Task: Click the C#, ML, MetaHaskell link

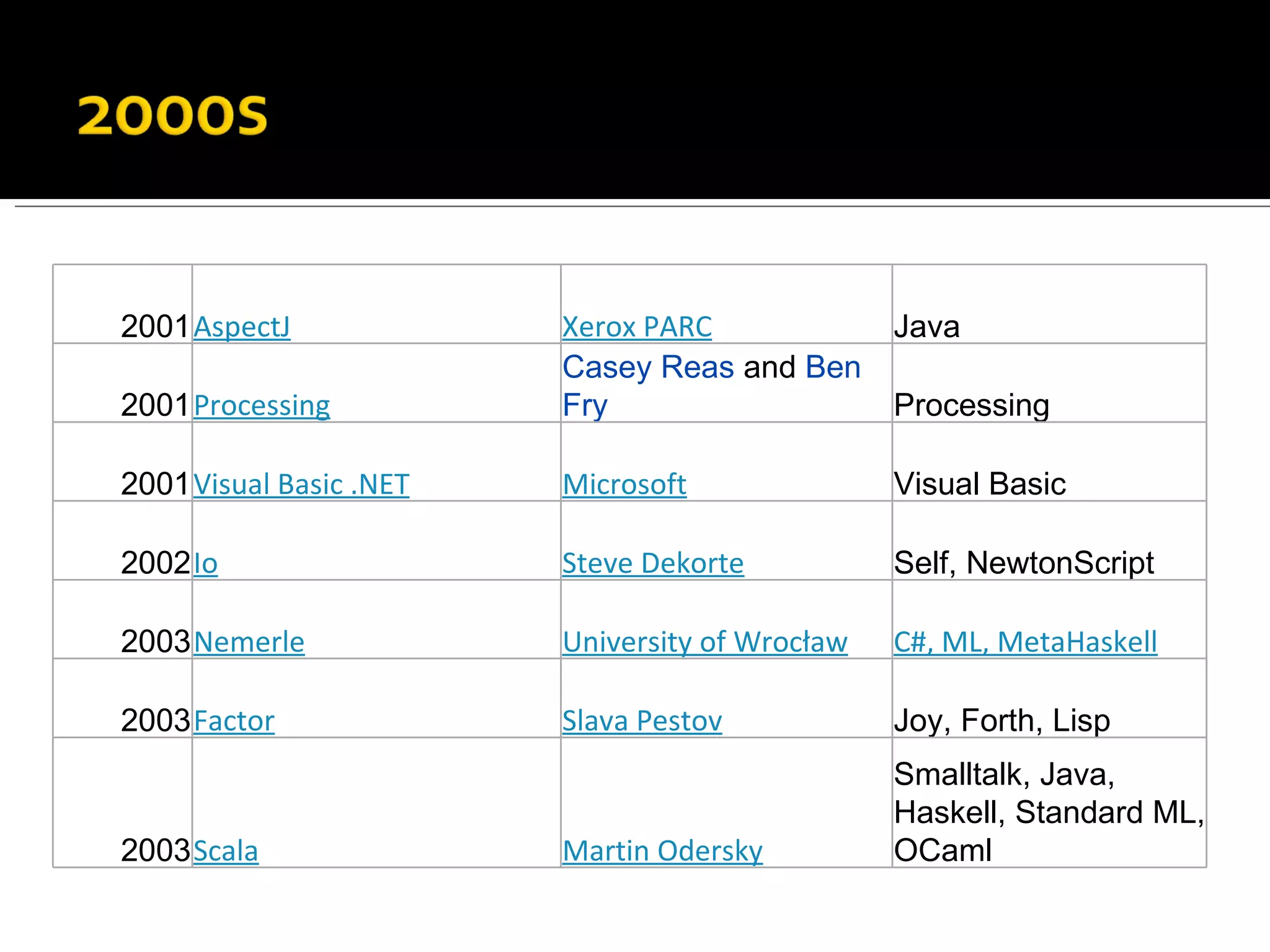Action: (x=1026, y=642)
